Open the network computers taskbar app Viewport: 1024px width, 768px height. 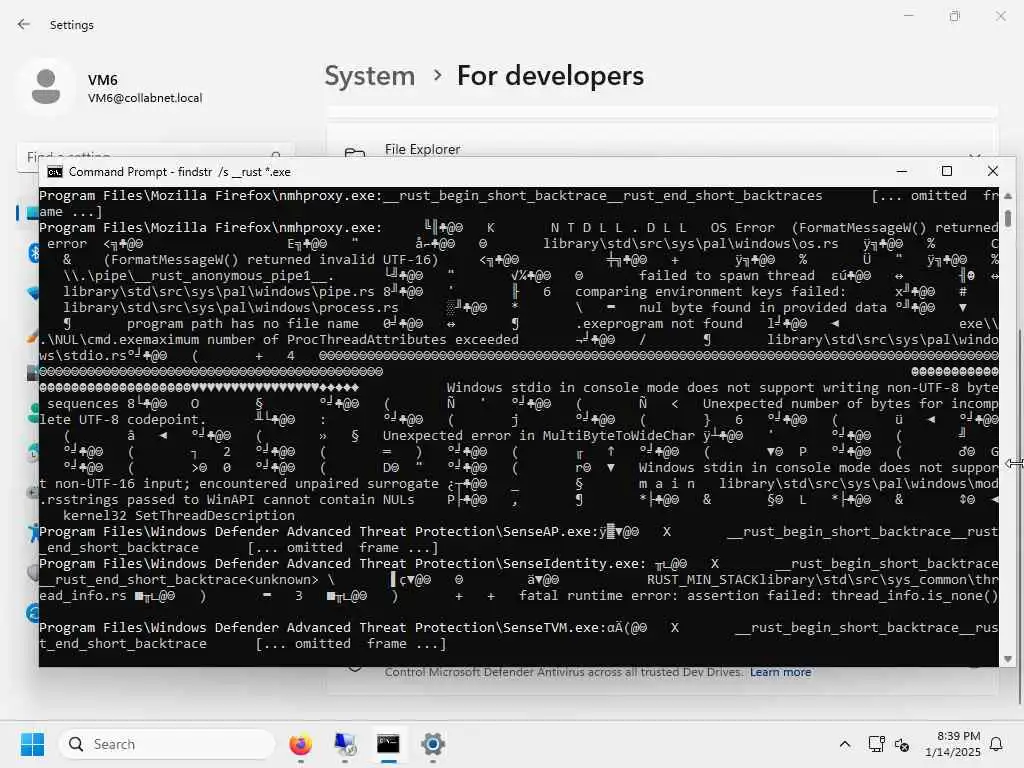tap(344, 744)
